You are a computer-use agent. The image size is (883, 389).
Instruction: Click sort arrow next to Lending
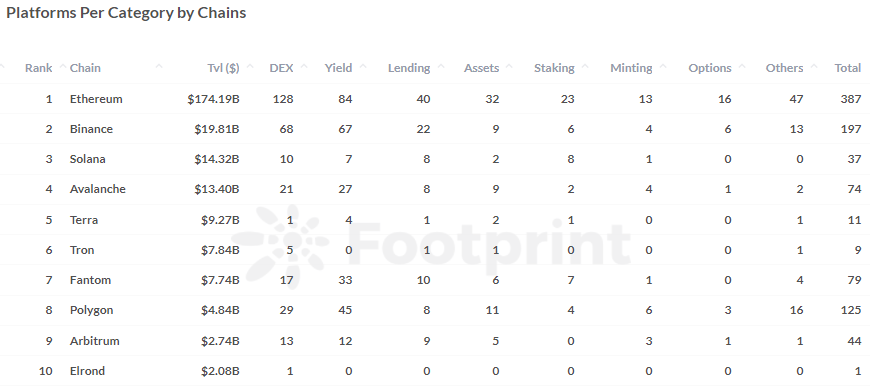[441, 67]
